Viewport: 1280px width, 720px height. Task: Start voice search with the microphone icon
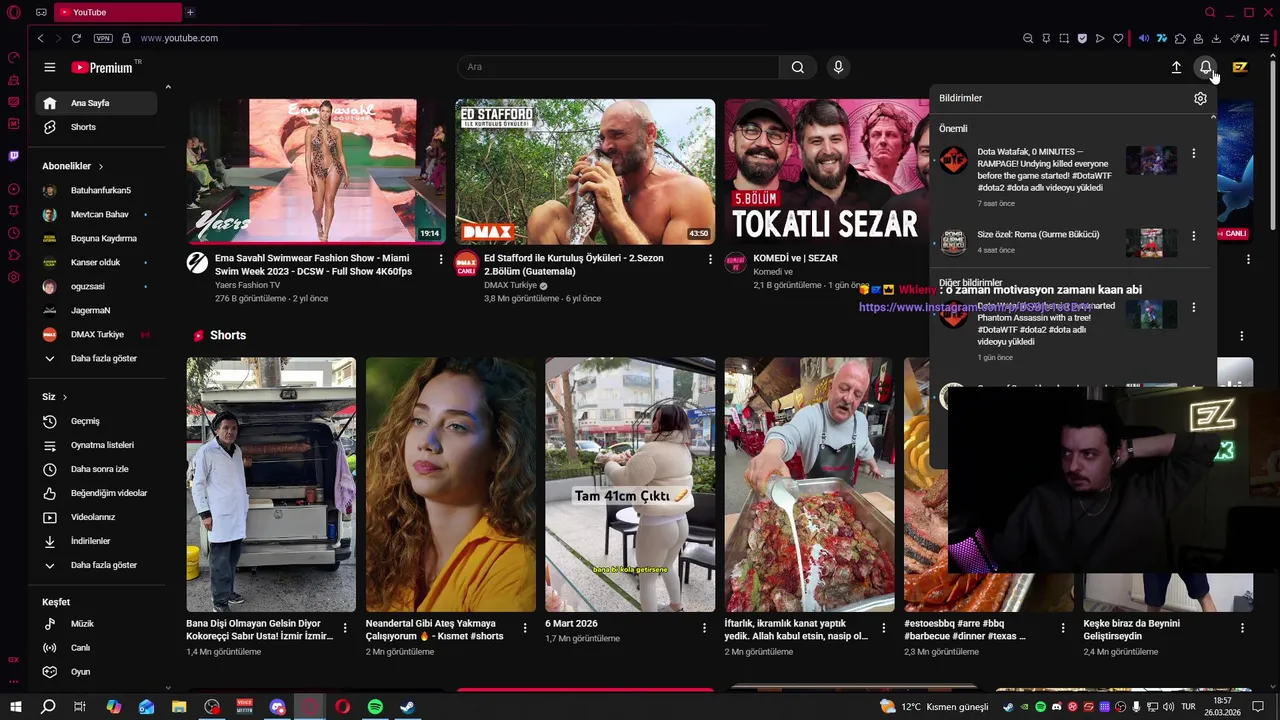coord(838,67)
